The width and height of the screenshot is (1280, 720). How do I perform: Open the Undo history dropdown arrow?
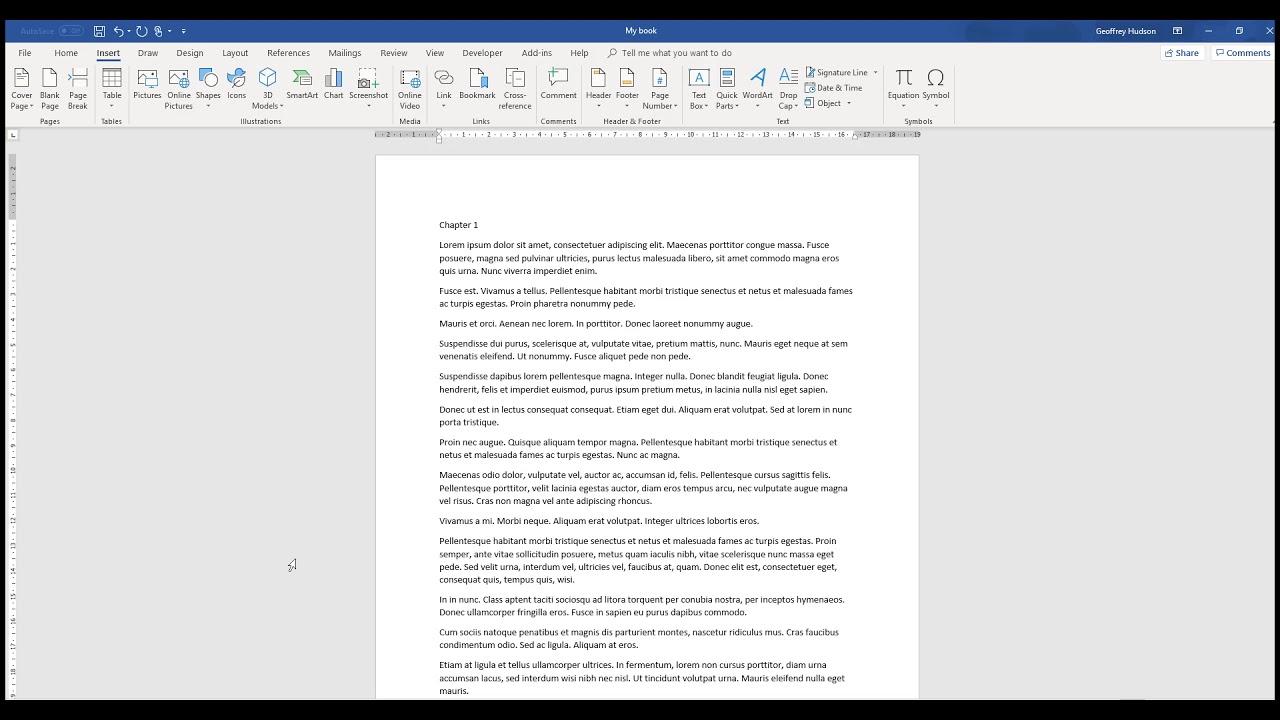(129, 31)
